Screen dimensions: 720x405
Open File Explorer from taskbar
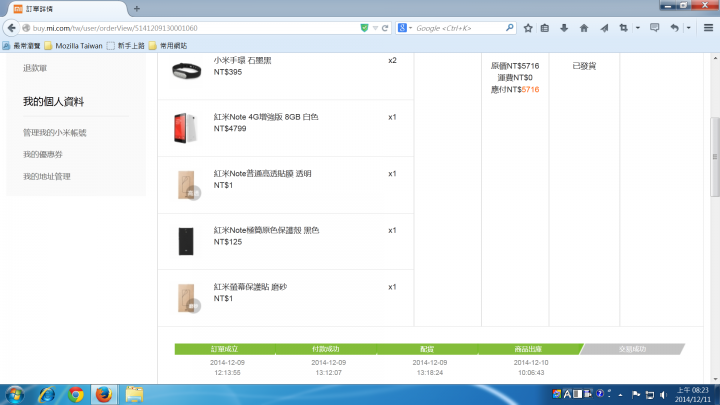point(134,395)
